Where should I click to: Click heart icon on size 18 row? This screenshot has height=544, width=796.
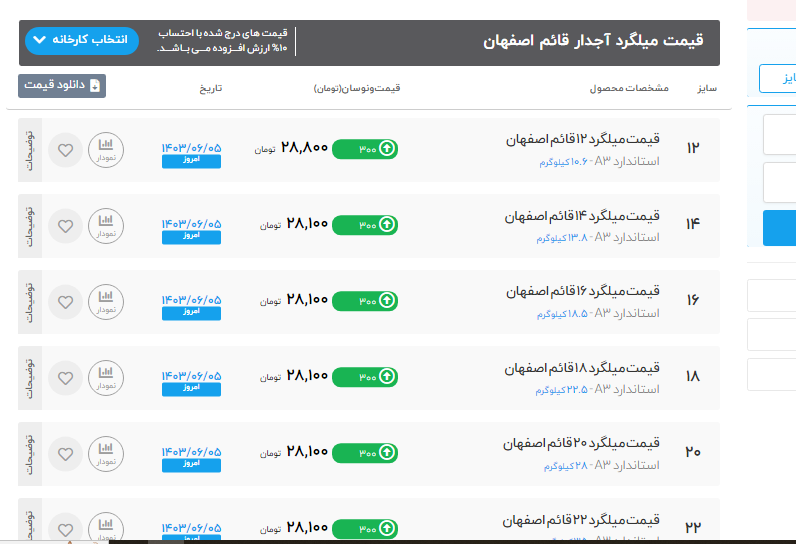coord(65,378)
